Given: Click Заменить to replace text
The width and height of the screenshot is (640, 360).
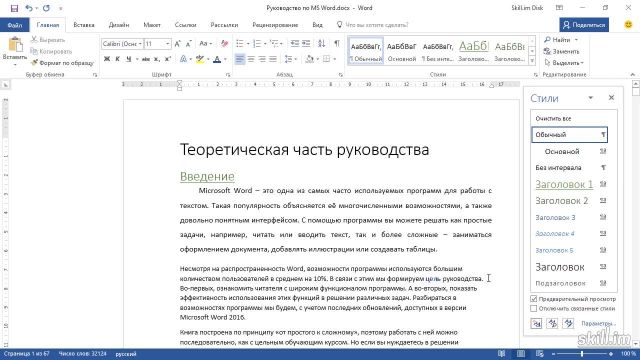Looking at the screenshot, I should tap(561, 51).
